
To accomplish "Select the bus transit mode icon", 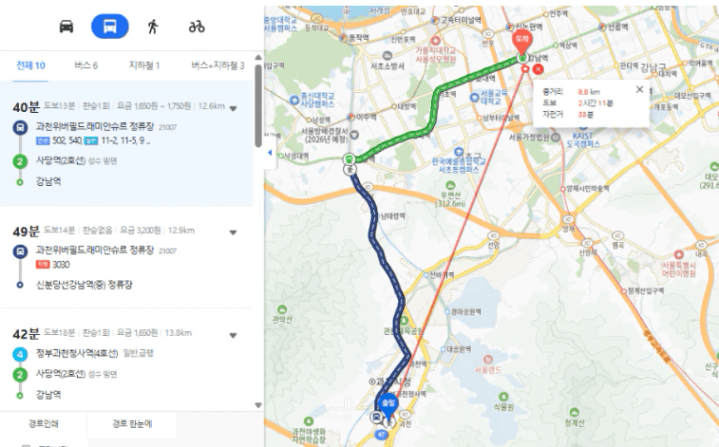I will [x=110, y=26].
